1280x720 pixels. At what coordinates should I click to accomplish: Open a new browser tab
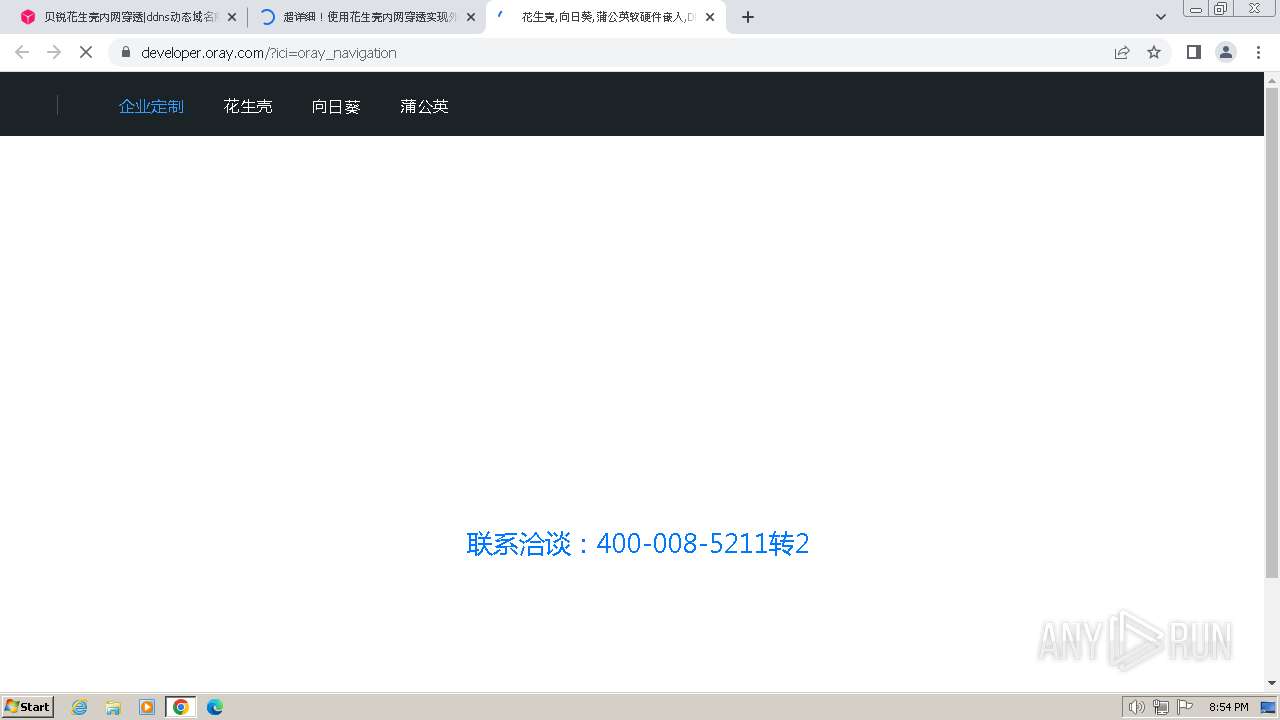click(x=748, y=17)
